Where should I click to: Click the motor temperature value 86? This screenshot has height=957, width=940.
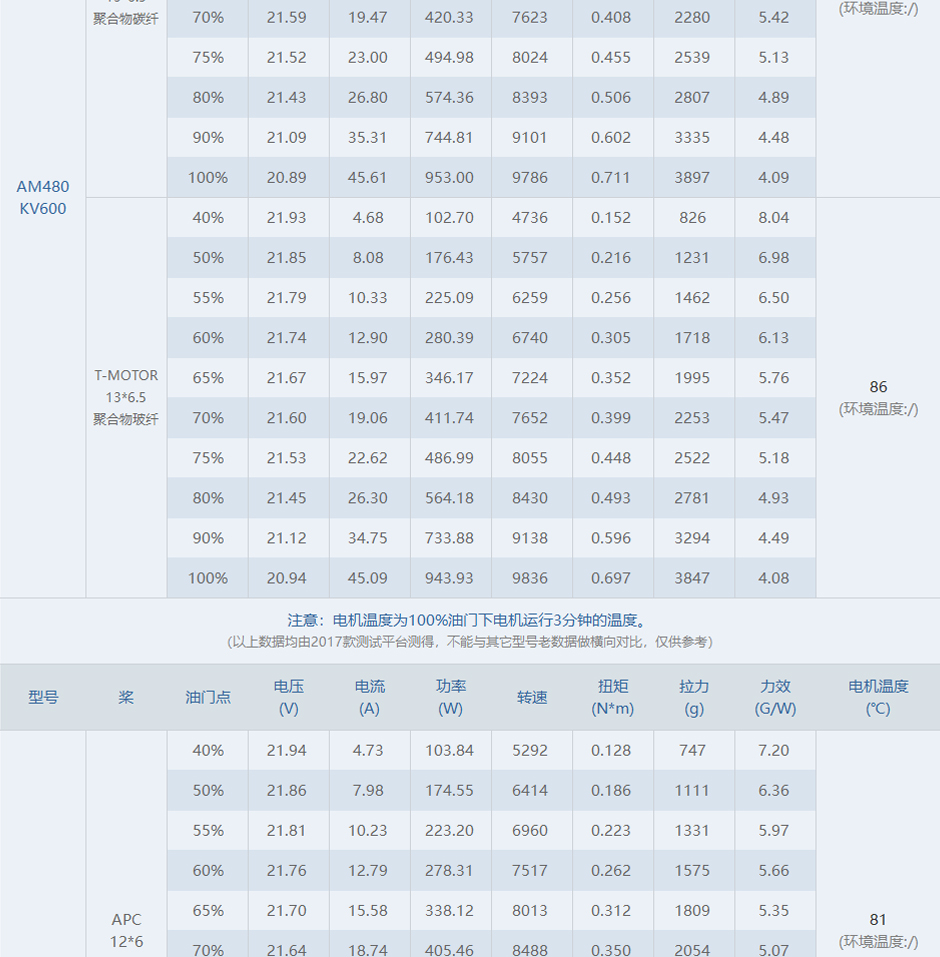[878, 386]
